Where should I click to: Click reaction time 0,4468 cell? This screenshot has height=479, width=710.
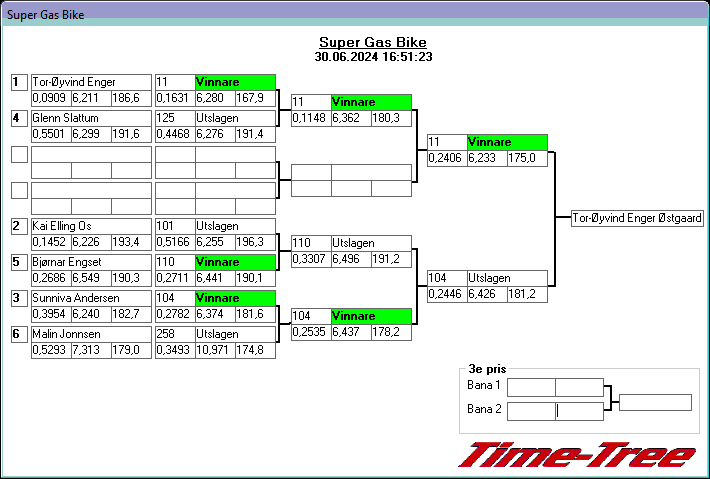click(x=175, y=134)
